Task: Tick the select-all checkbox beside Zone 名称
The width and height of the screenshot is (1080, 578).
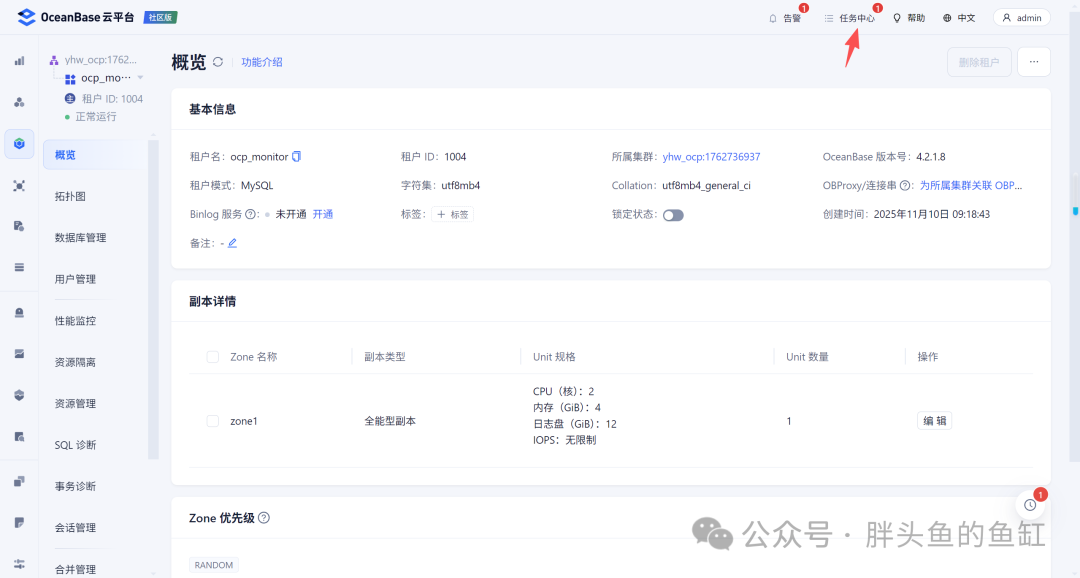Action: point(213,357)
